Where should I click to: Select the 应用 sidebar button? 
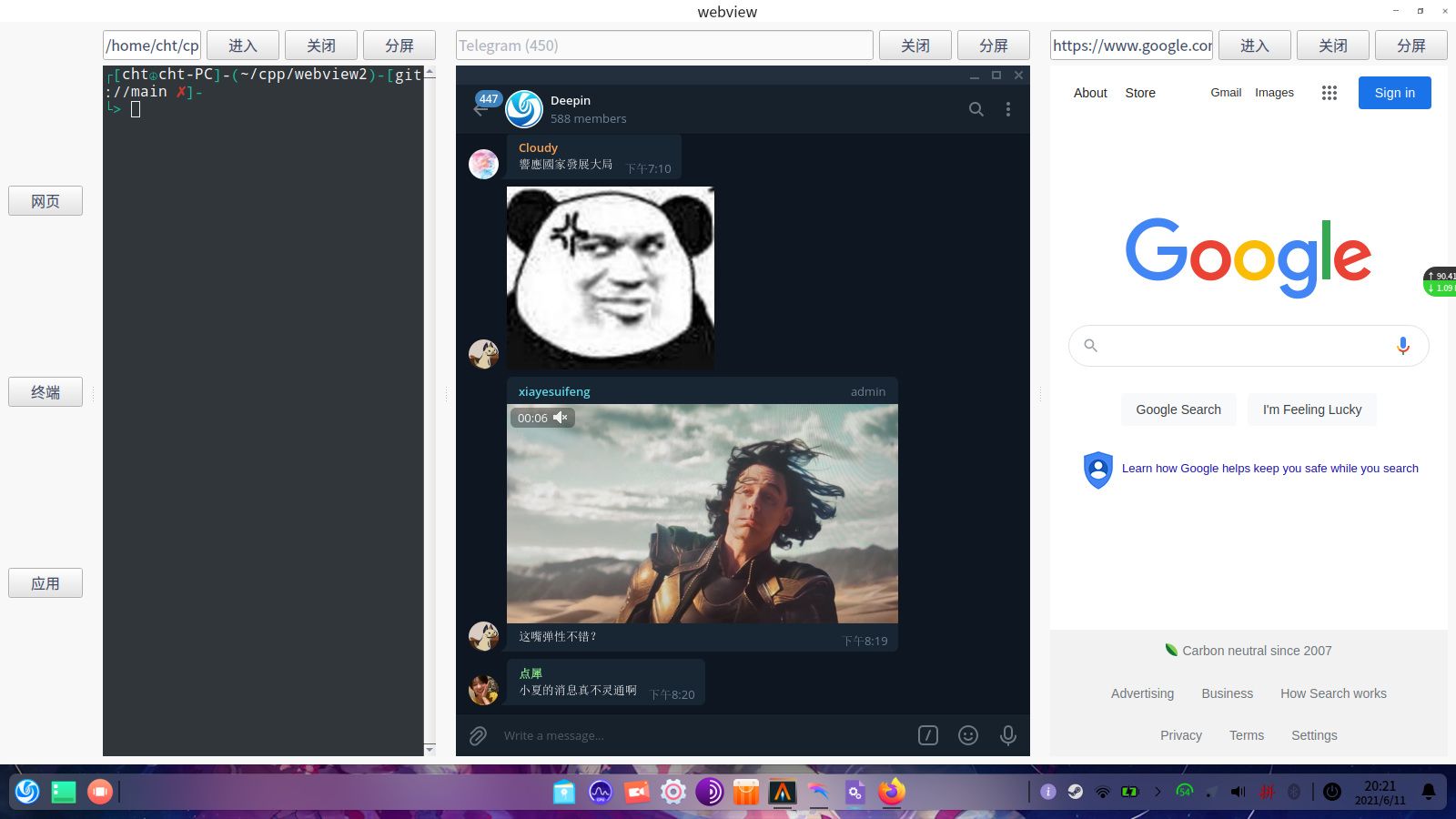pyautogui.click(x=45, y=583)
